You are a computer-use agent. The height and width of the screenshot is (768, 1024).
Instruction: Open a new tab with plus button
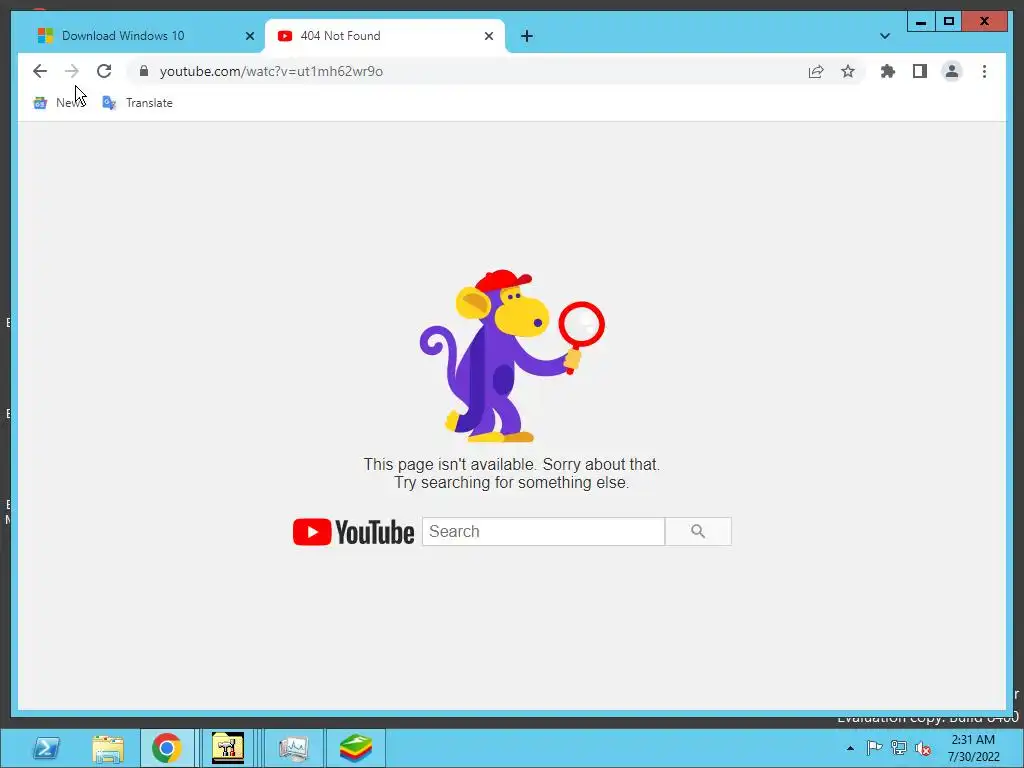[x=527, y=36]
